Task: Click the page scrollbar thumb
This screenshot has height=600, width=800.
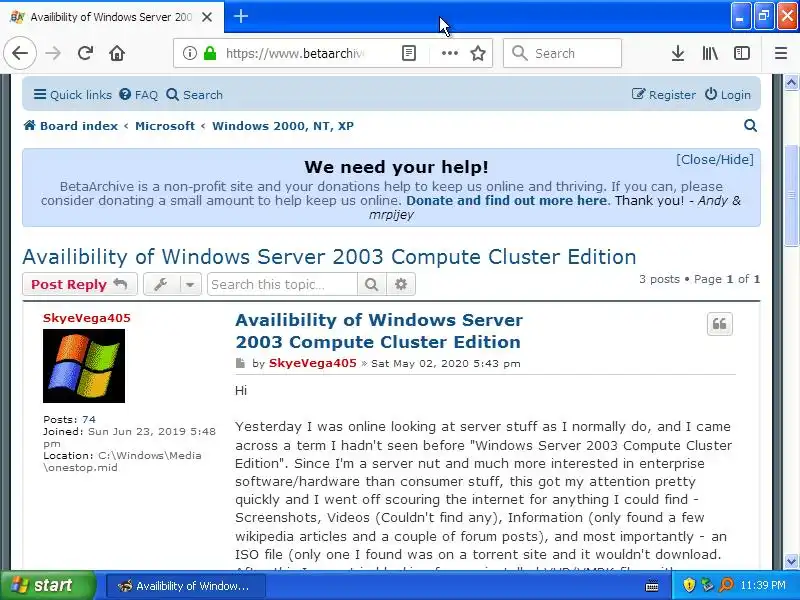Action: point(791,195)
